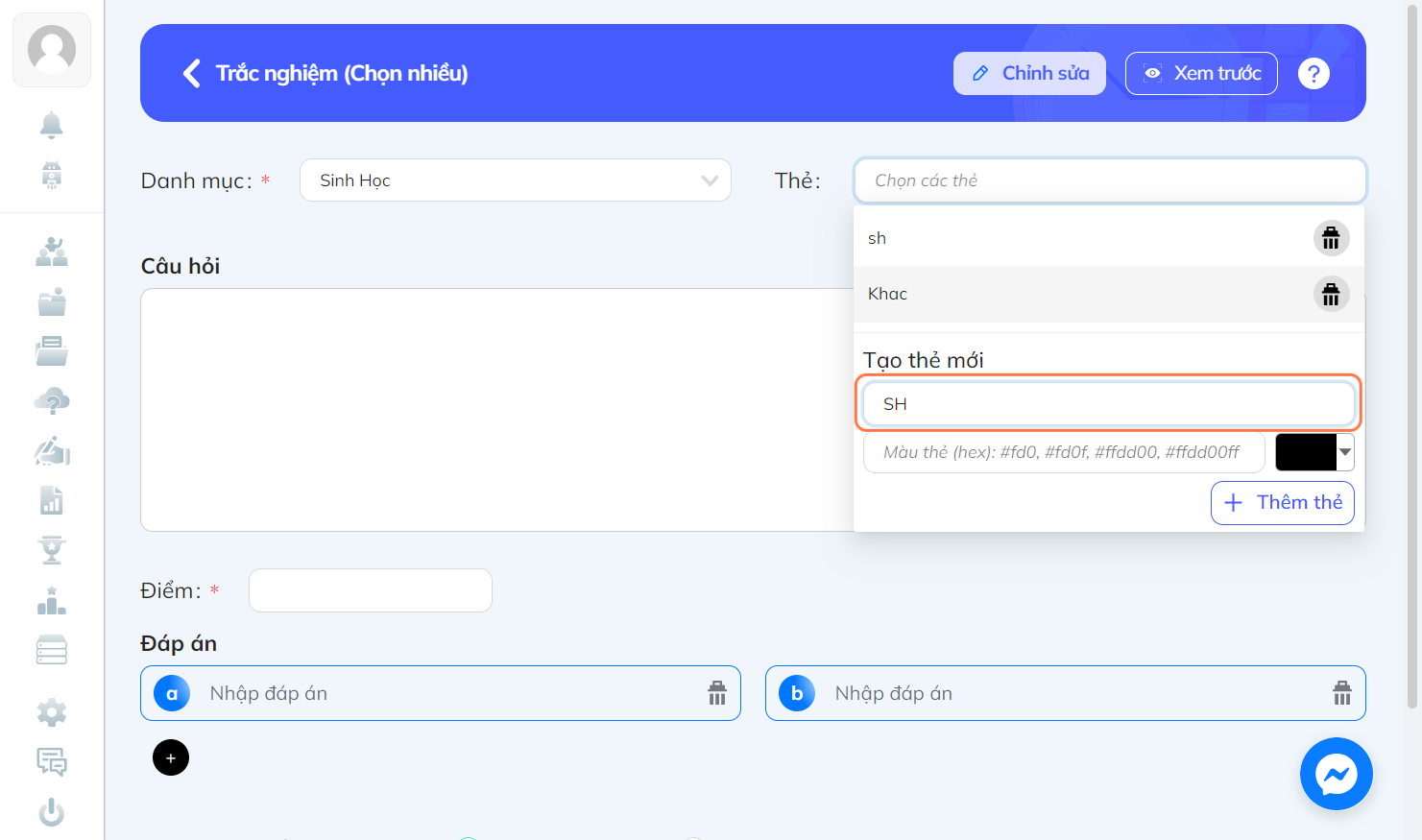Click the Thêm thẻ button
The image size is (1422, 840).
1283,503
